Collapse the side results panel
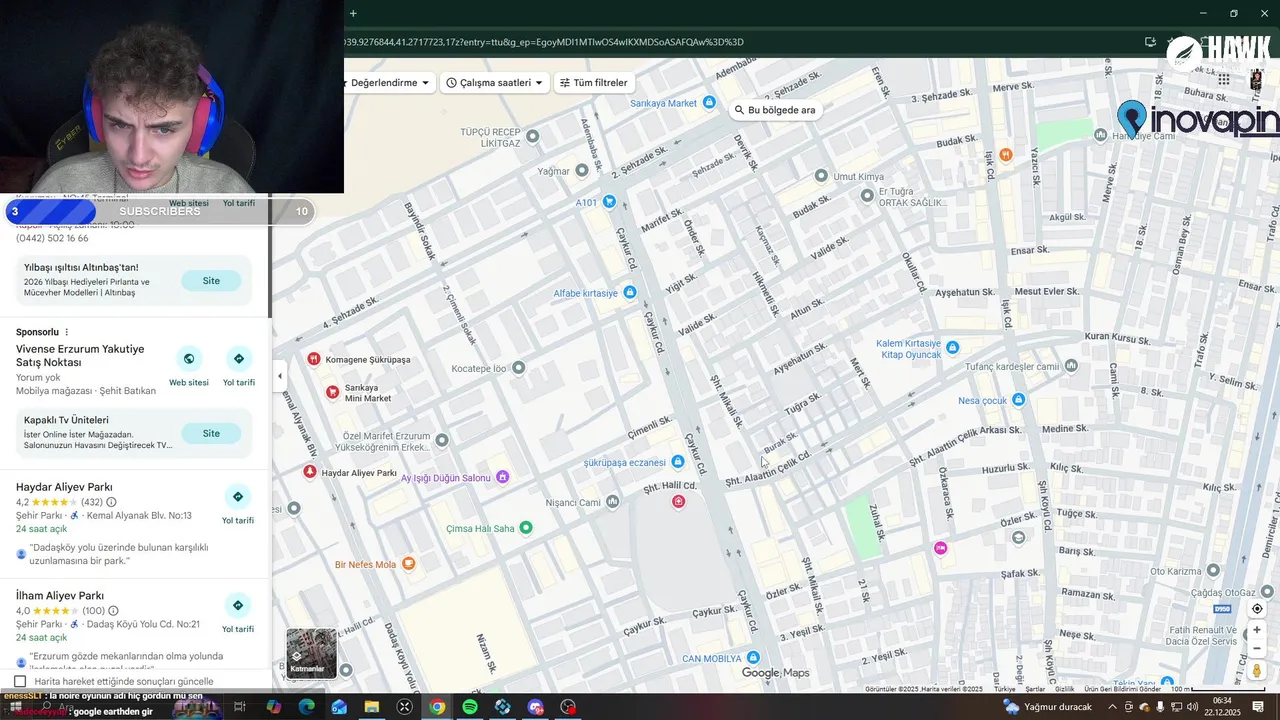This screenshot has width=1280, height=720. pyautogui.click(x=279, y=376)
